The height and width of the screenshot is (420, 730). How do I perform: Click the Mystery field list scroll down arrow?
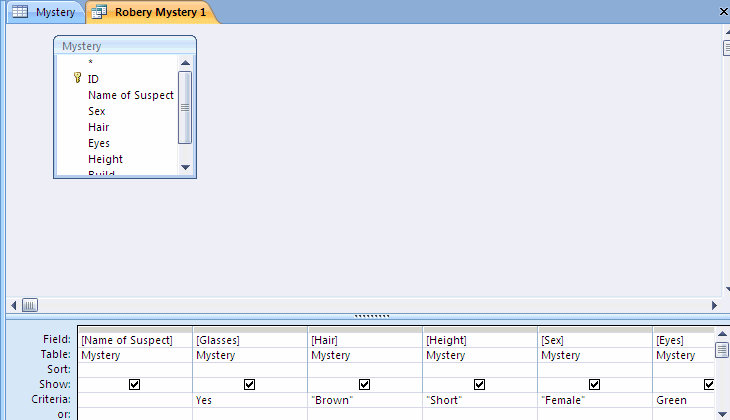click(185, 166)
